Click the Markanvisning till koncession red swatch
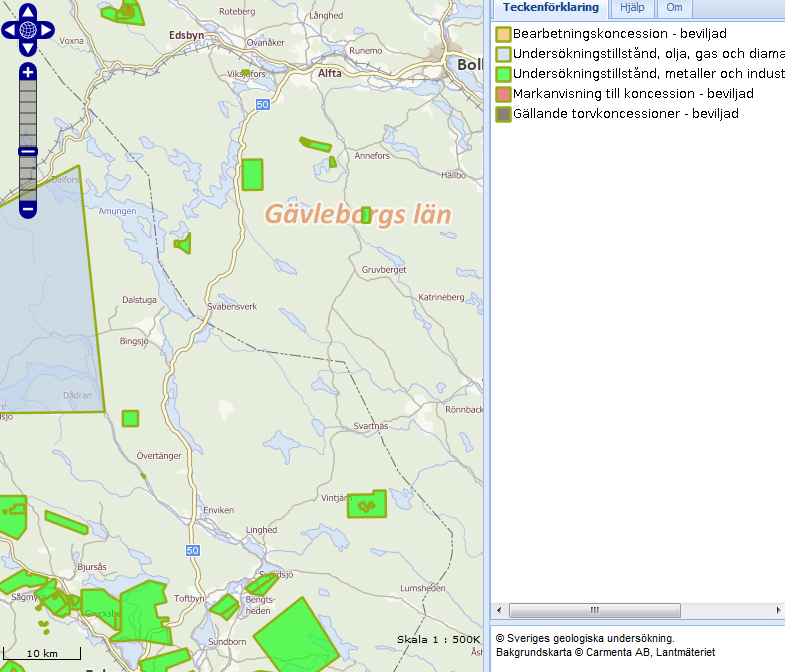The width and height of the screenshot is (785, 672). click(503, 94)
